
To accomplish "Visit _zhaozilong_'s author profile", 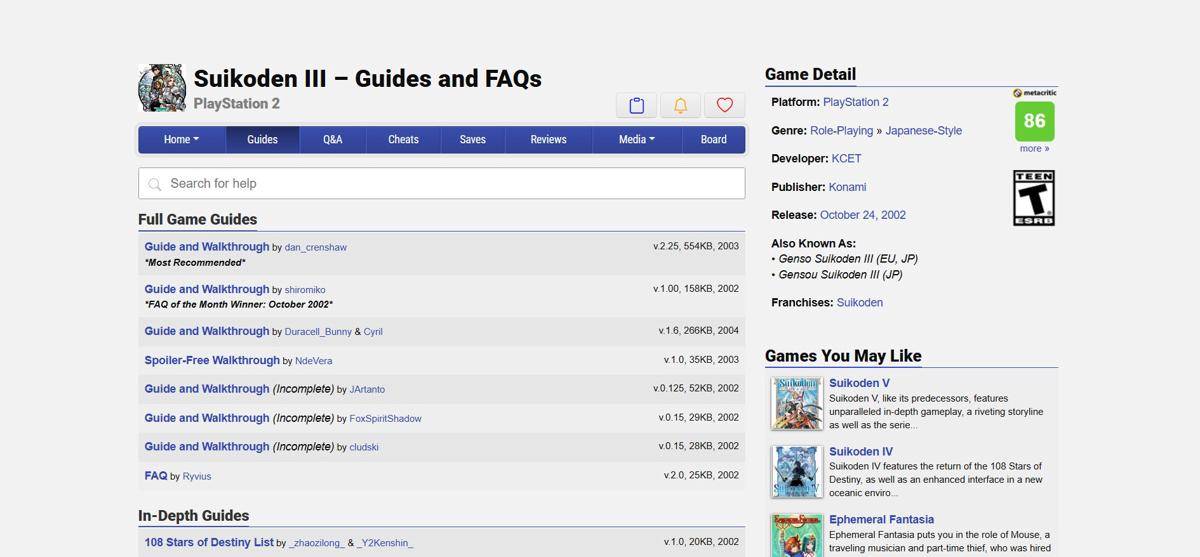I will click(317, 543).
